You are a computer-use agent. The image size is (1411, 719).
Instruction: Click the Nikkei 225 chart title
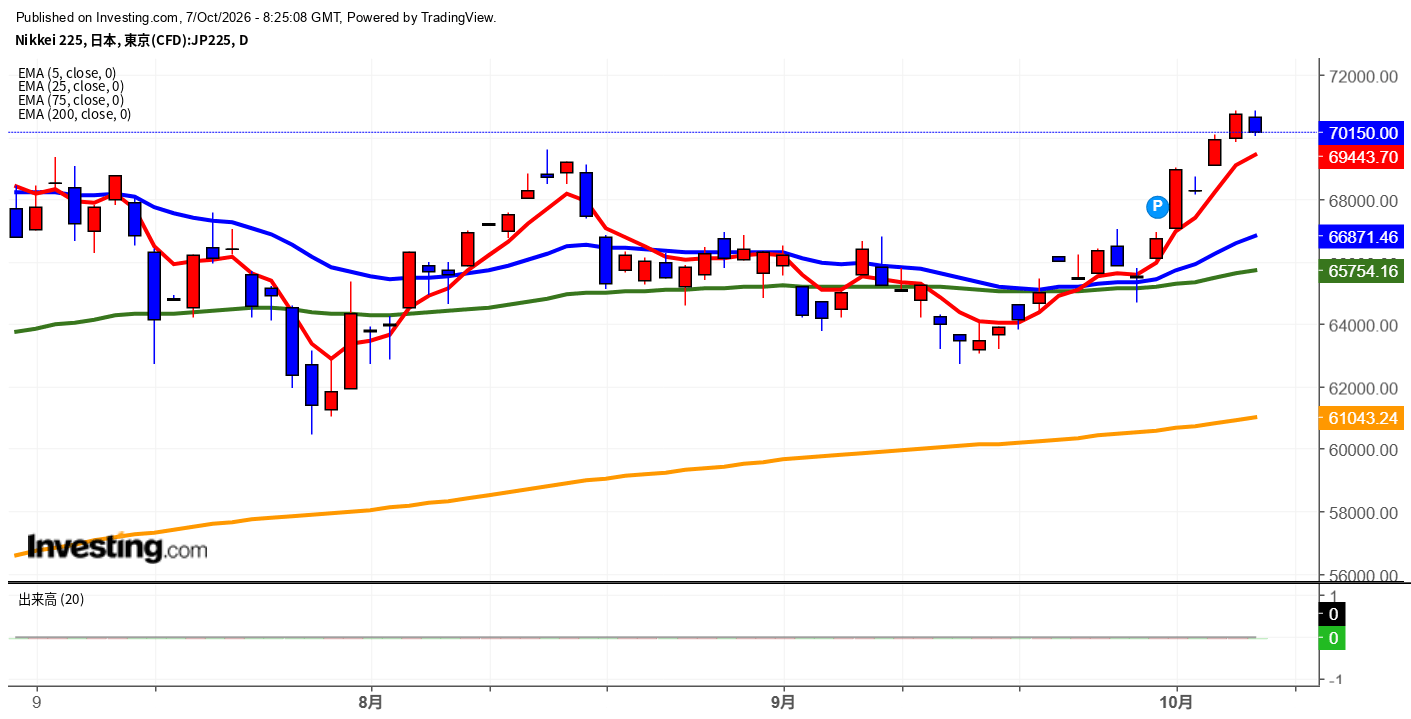tap(132, 40)
